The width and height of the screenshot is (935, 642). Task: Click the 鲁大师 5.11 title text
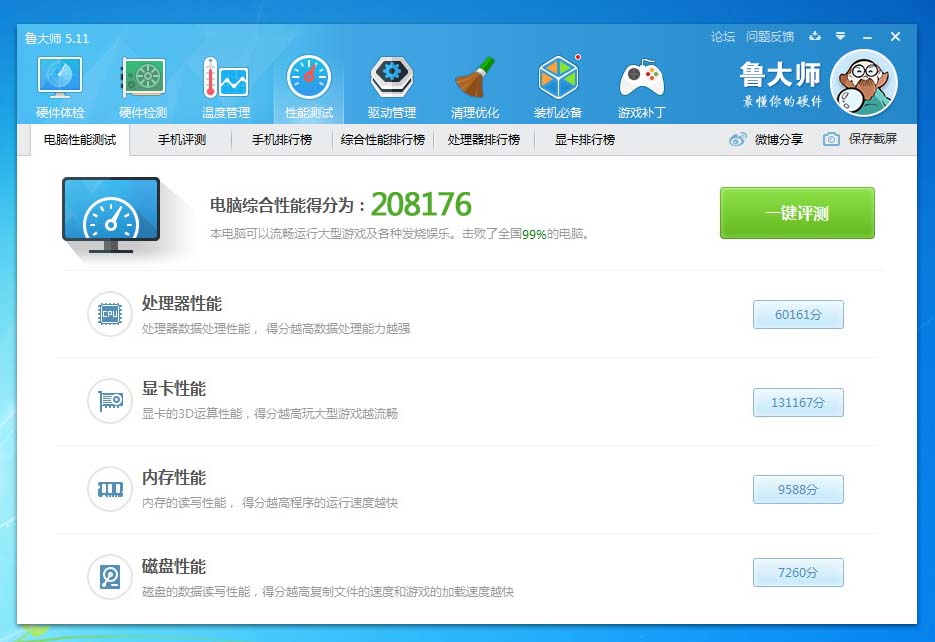coord(57,39)
